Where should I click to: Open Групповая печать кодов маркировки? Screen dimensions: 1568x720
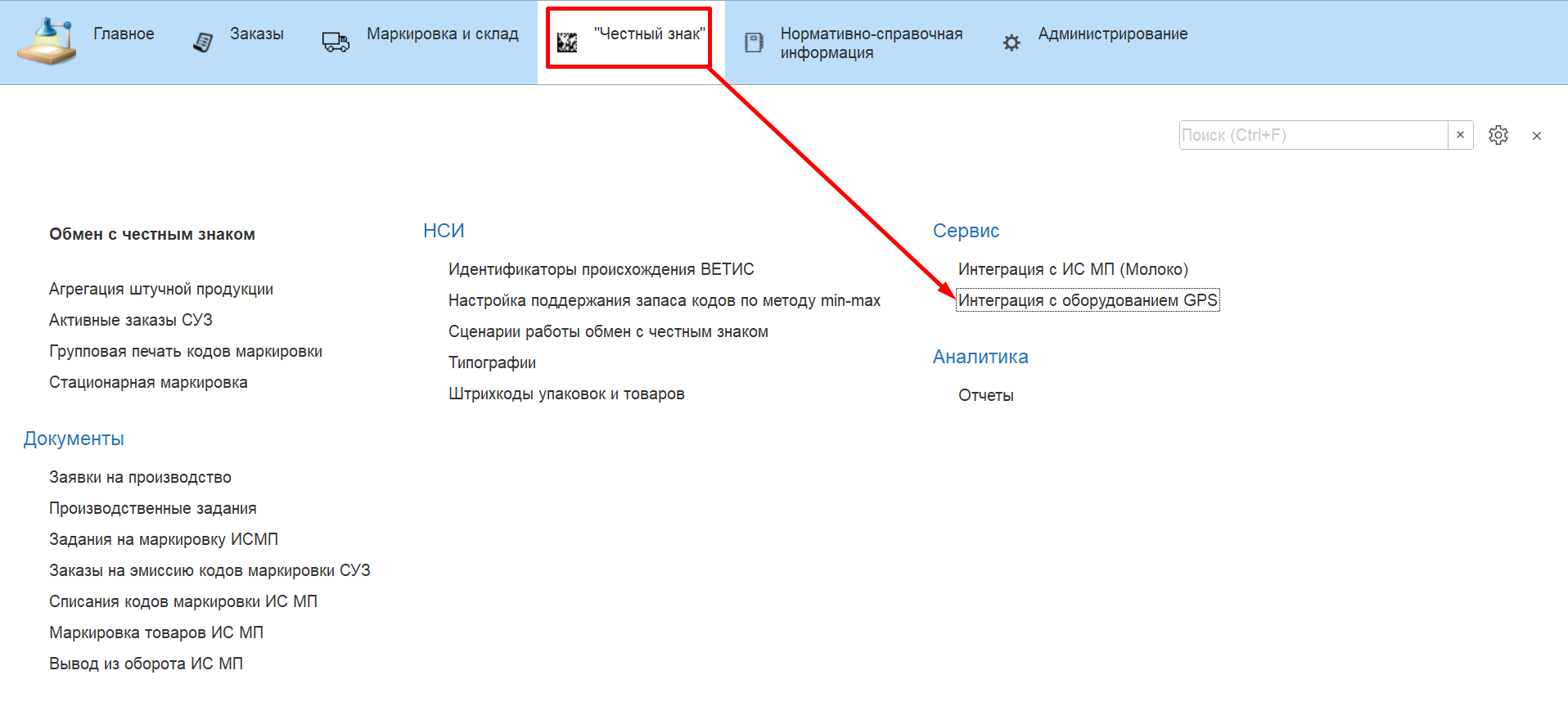point(186,351)
